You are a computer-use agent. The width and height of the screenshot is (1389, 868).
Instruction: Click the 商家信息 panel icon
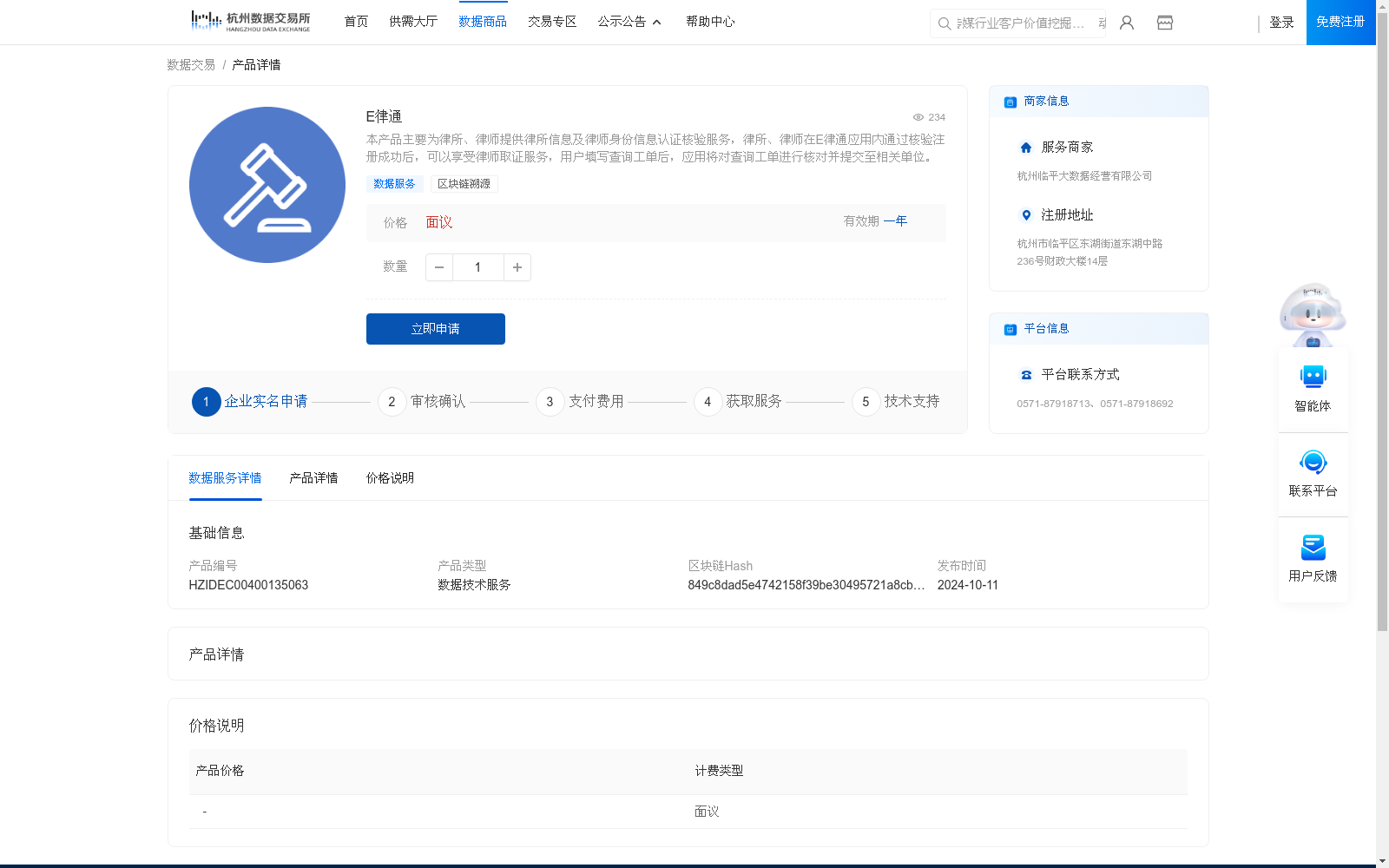pyautogui.click(x=1010, y=102)
